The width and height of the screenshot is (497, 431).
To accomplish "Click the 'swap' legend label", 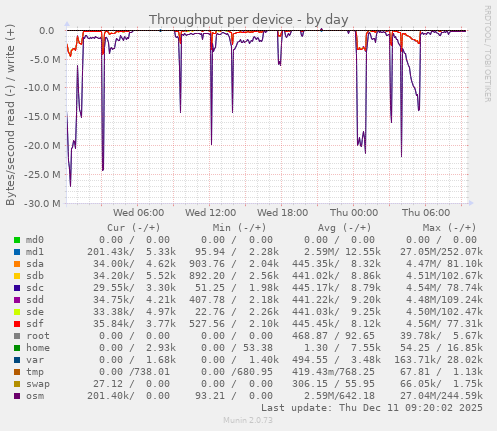I will [x=38, y=384].
